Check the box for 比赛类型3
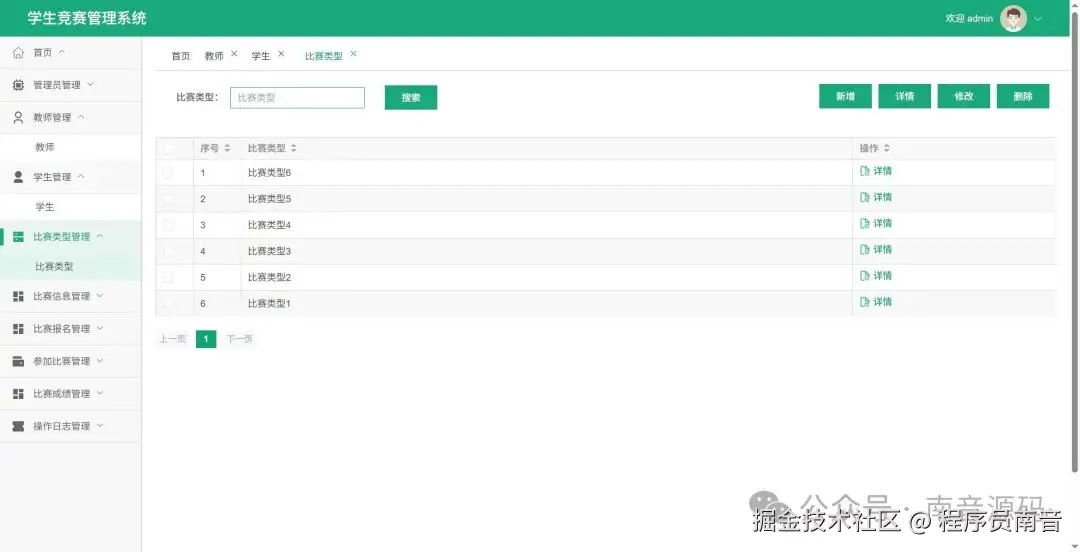 (x=168, y=251)
